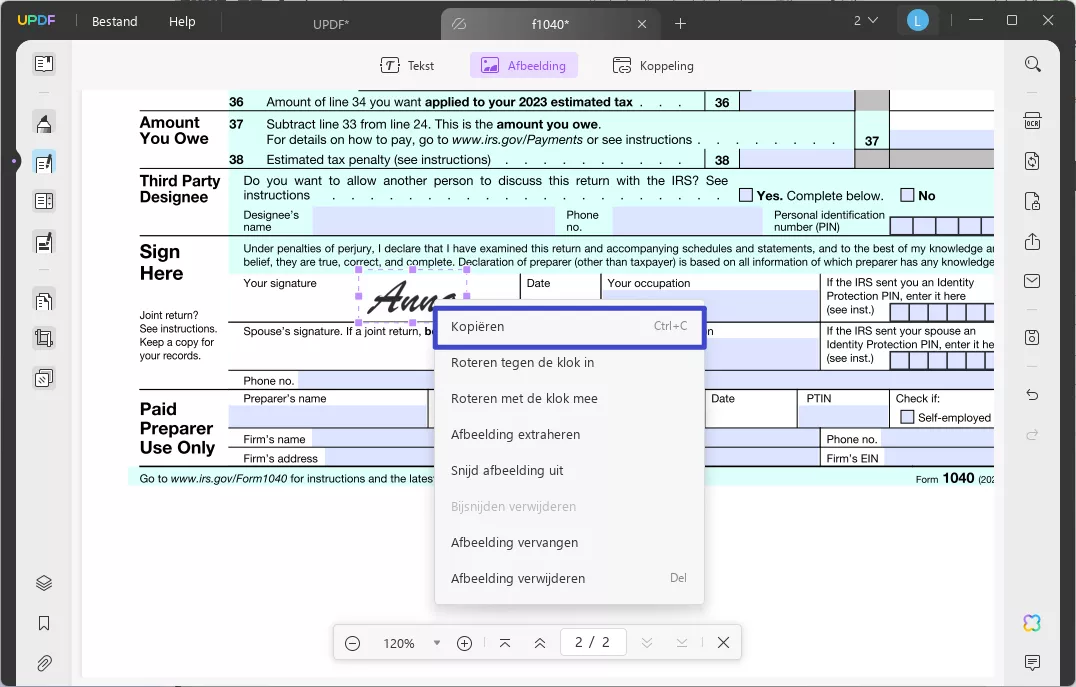Open the Fill and Sign tool
The width and height of the screenshot is (1076, 687).
tap(44, 243)
